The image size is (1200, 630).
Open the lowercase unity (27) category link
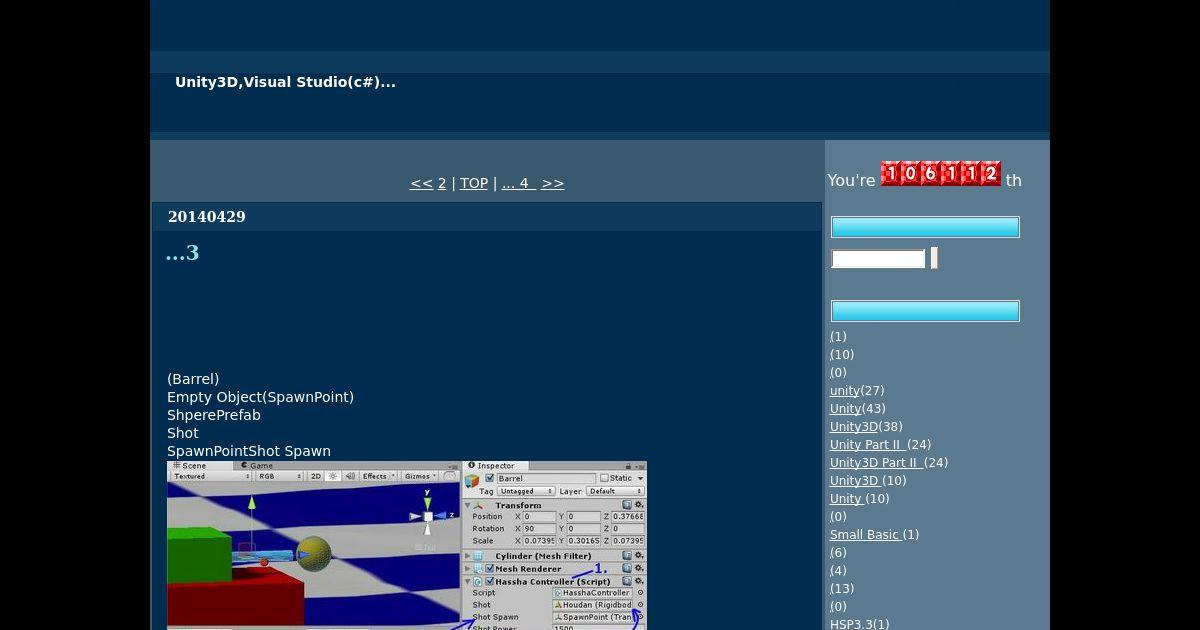(x=845, y=391)
